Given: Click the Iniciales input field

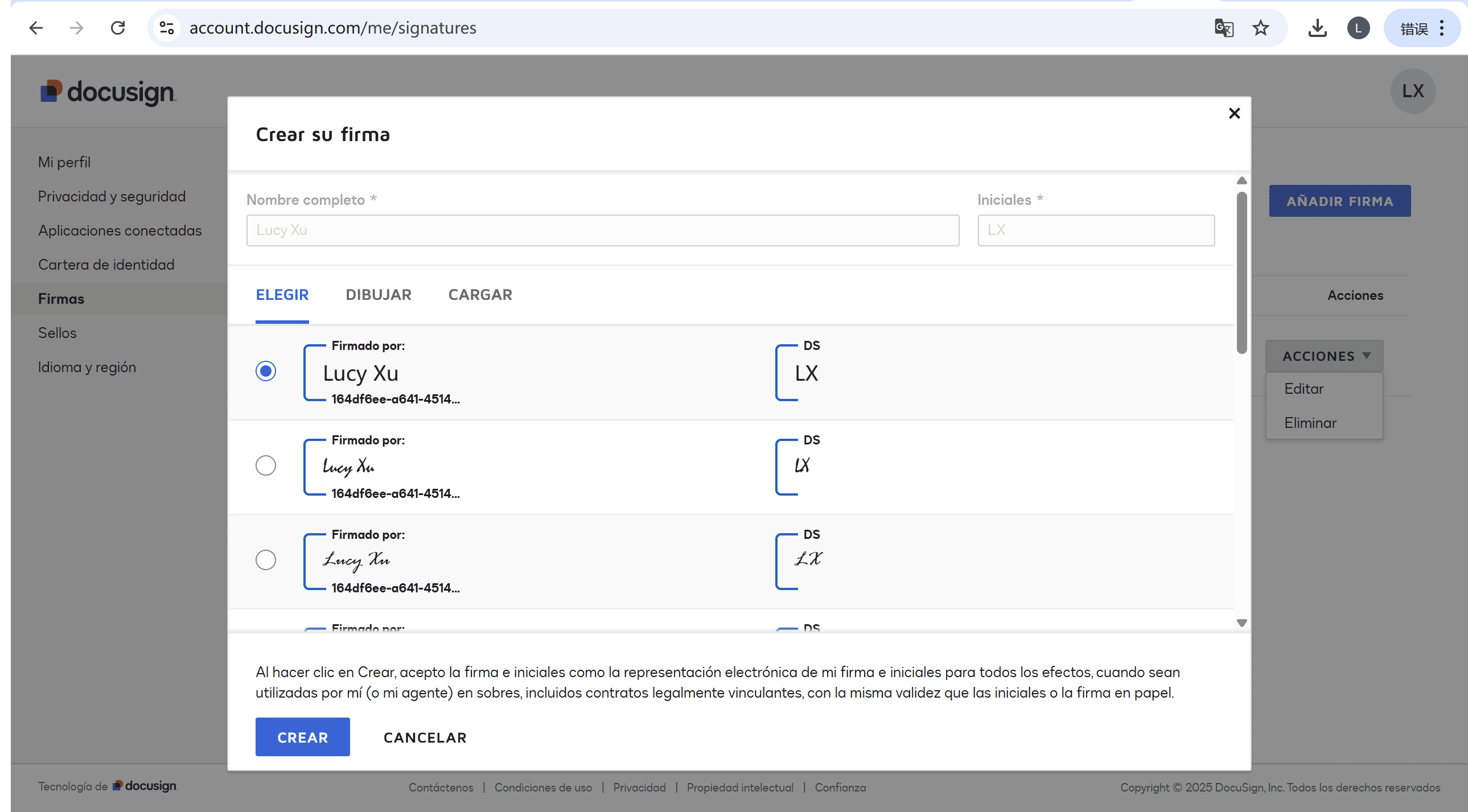Looking at the screenshot, I should [1096, 230].
